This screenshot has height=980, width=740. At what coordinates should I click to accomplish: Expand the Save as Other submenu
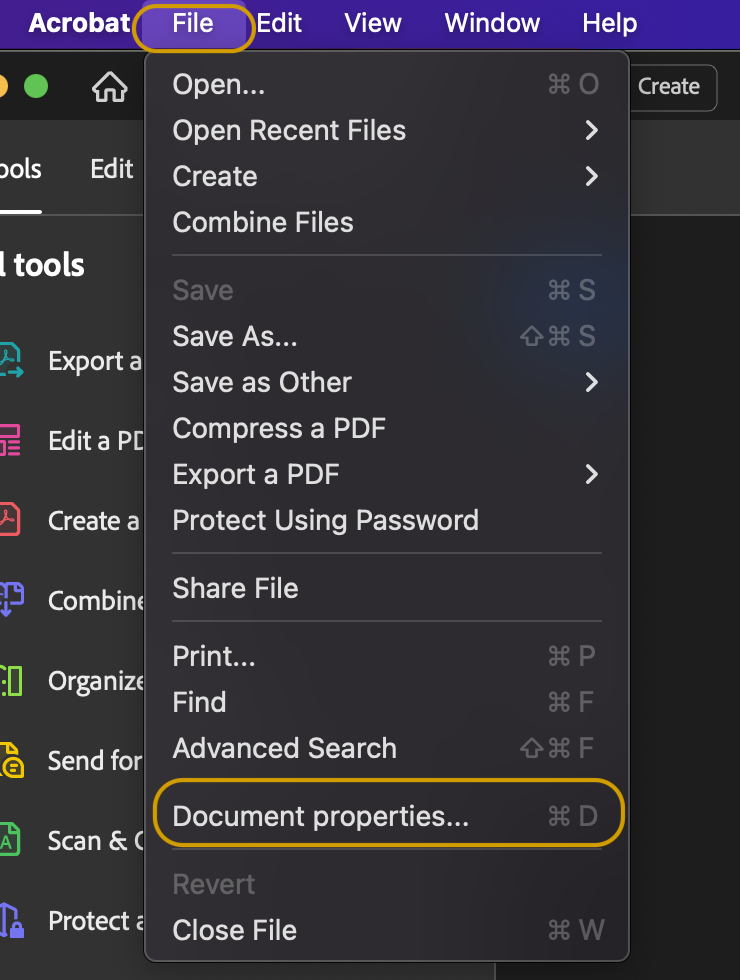pos(591,383)
